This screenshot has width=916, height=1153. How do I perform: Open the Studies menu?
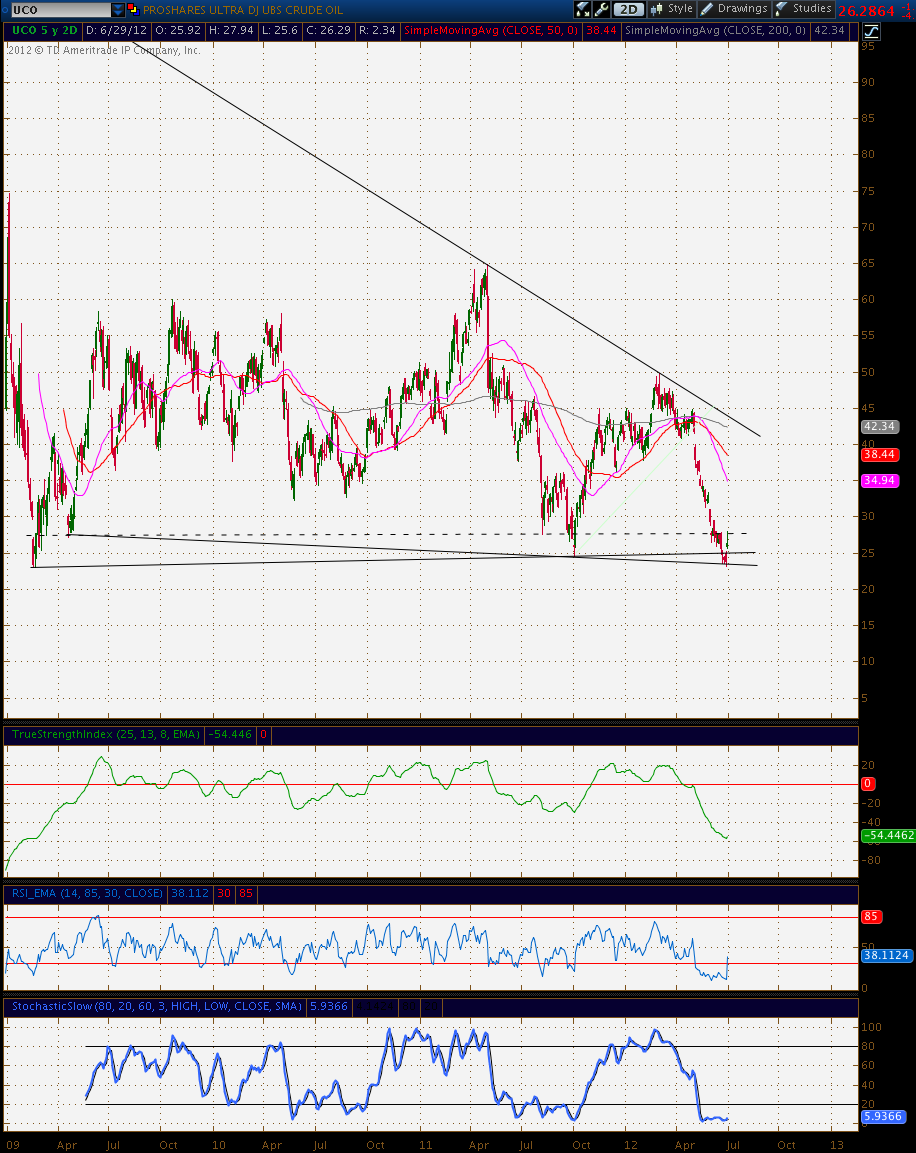click(x=804, y=9)
